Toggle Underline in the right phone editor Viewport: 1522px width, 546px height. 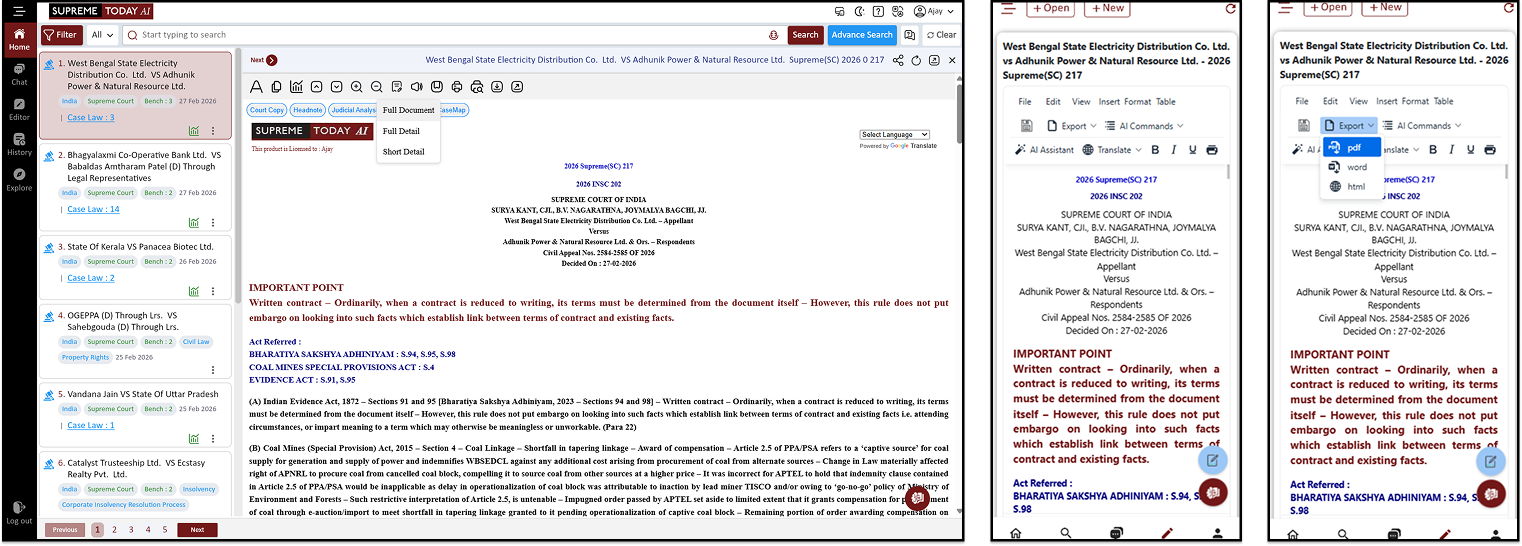point(1469,150)
